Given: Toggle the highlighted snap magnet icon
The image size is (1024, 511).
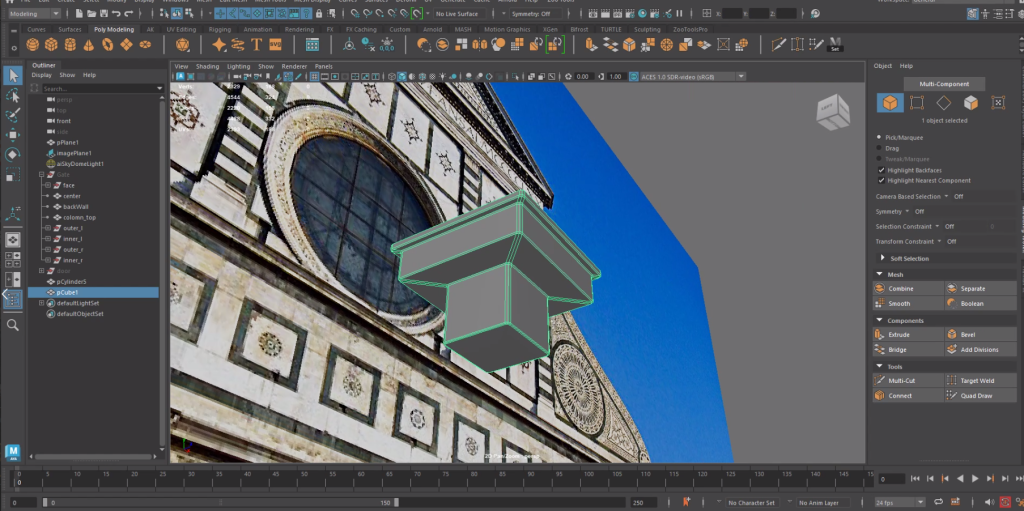Looking at the screenshot, I should [x=416, y=14].
